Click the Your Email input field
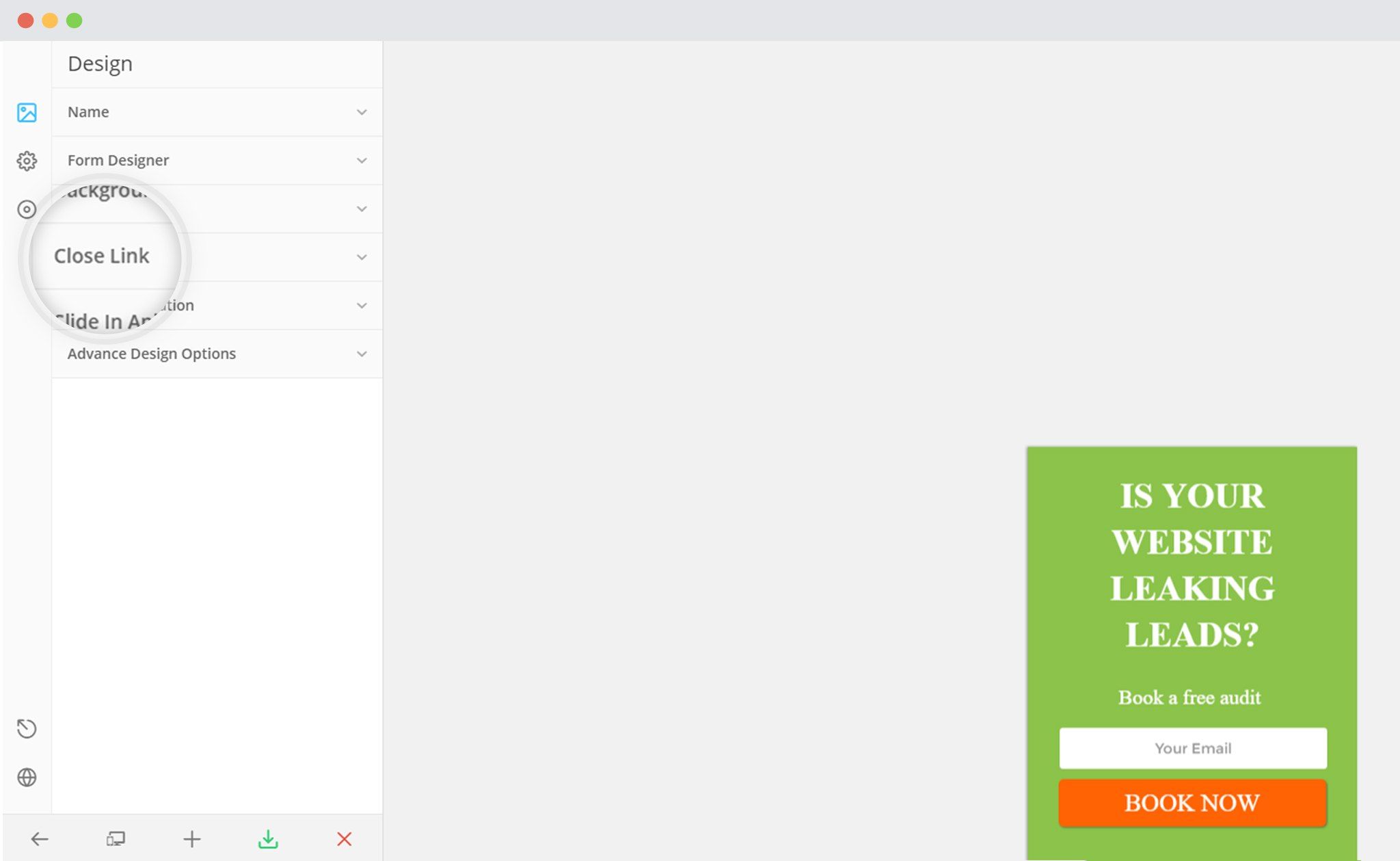Screen dimensions: 1400x861 (1192, 748)
